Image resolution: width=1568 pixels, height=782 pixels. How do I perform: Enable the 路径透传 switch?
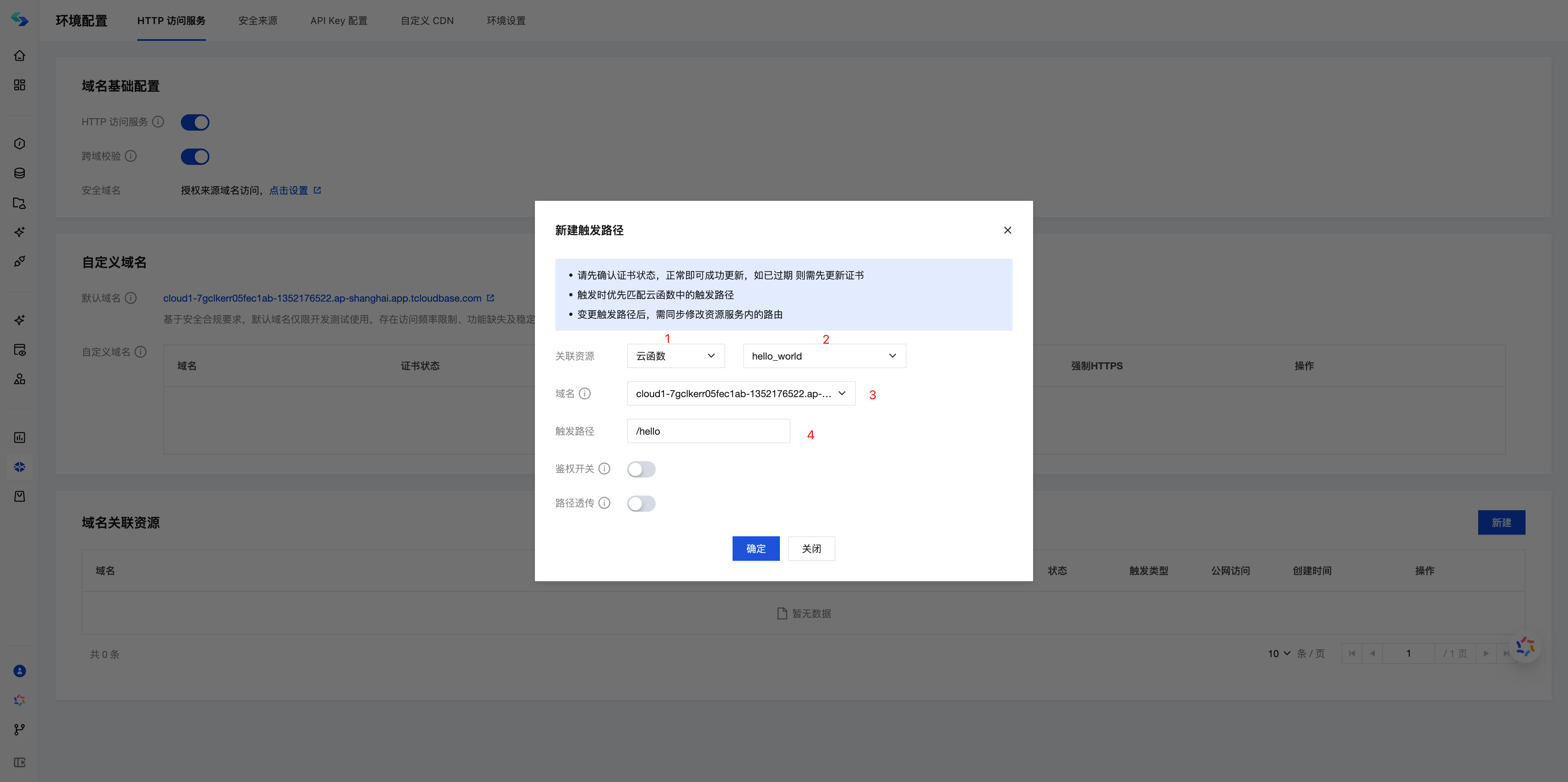pos(641,503)
